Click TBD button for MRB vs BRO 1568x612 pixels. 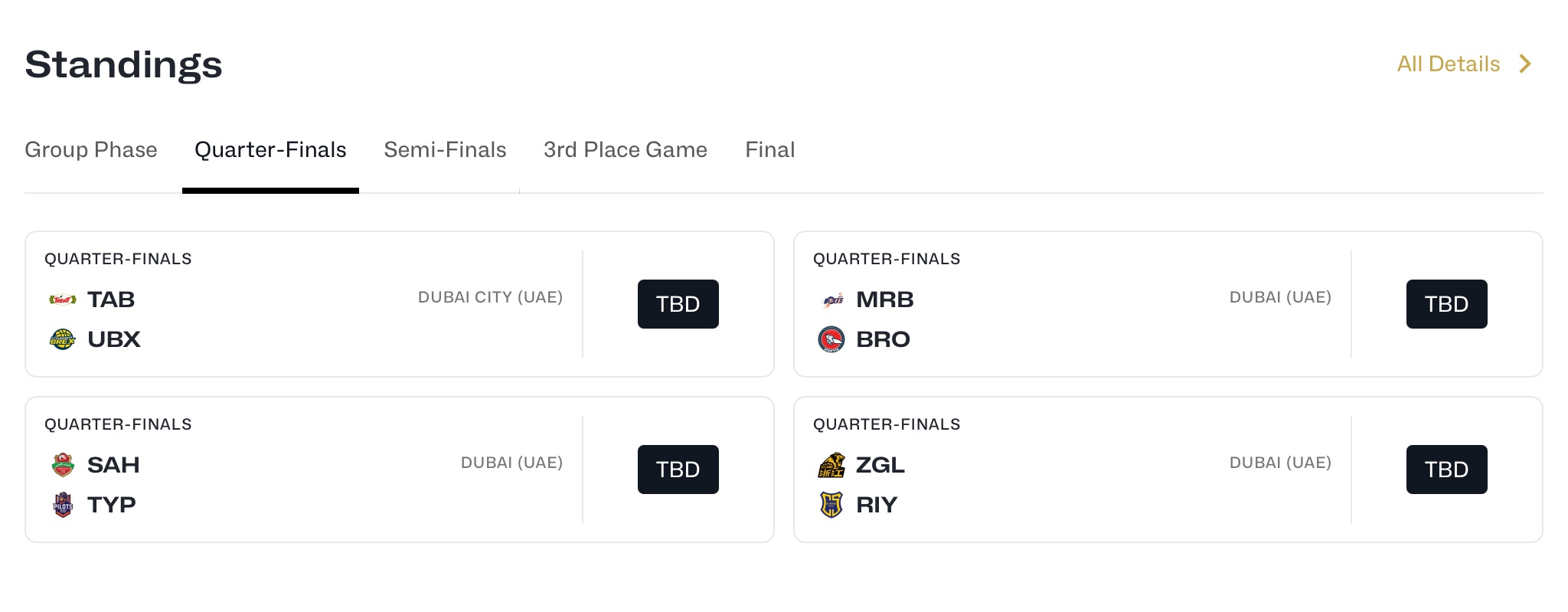(x=1447, y=304)
